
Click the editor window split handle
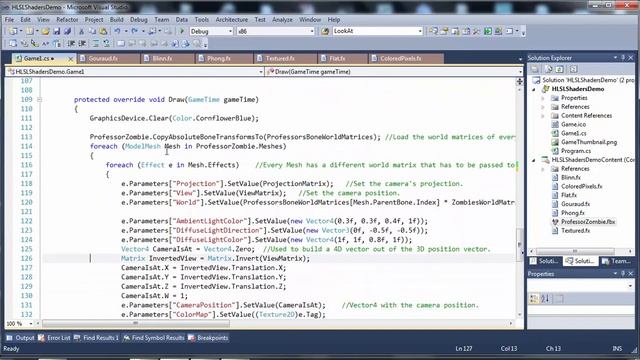(520, 81)
